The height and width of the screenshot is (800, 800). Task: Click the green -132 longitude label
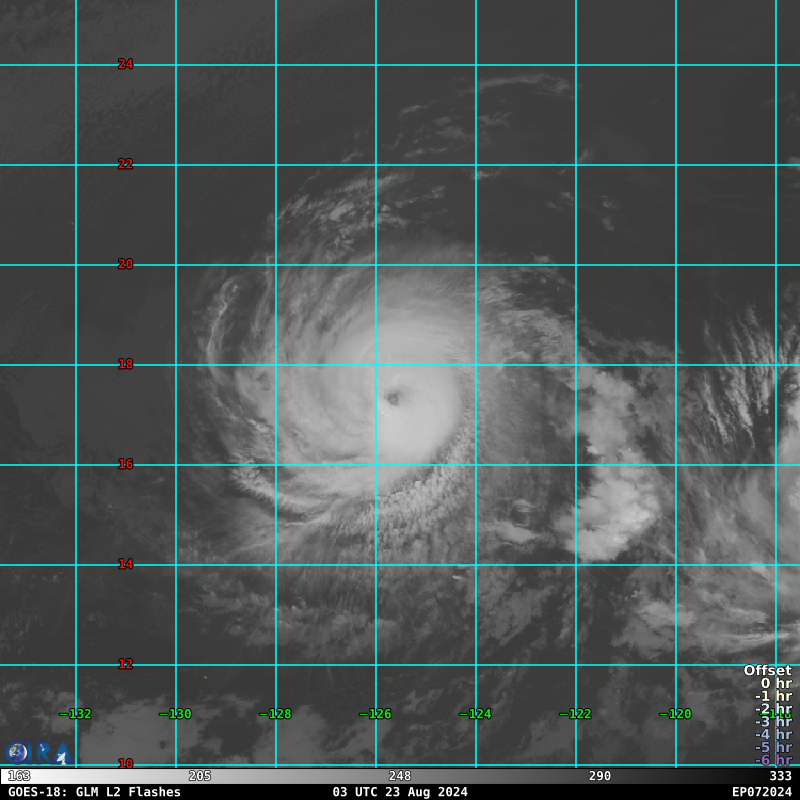tap(76, 714)
